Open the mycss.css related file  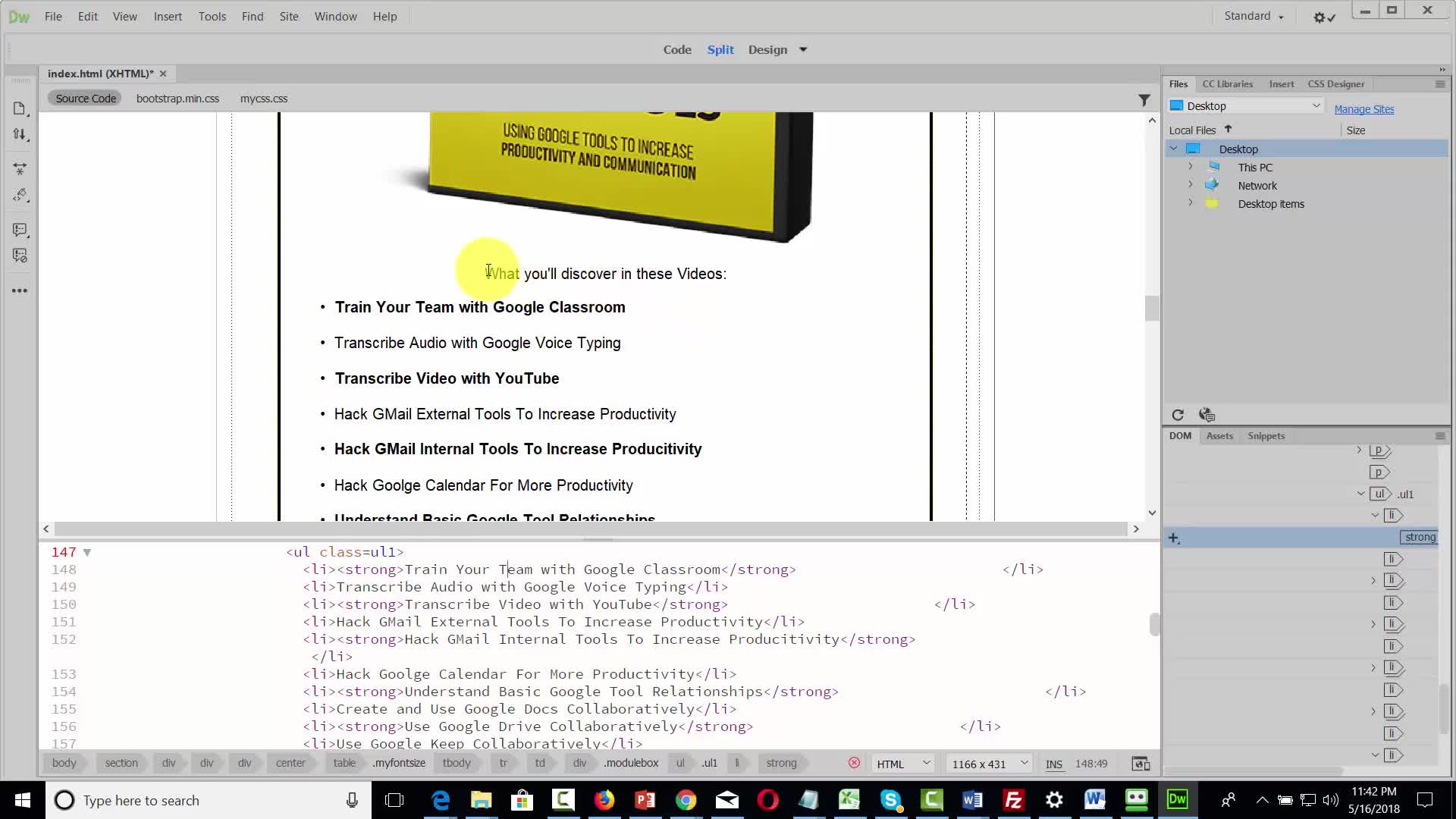(263, 99)
